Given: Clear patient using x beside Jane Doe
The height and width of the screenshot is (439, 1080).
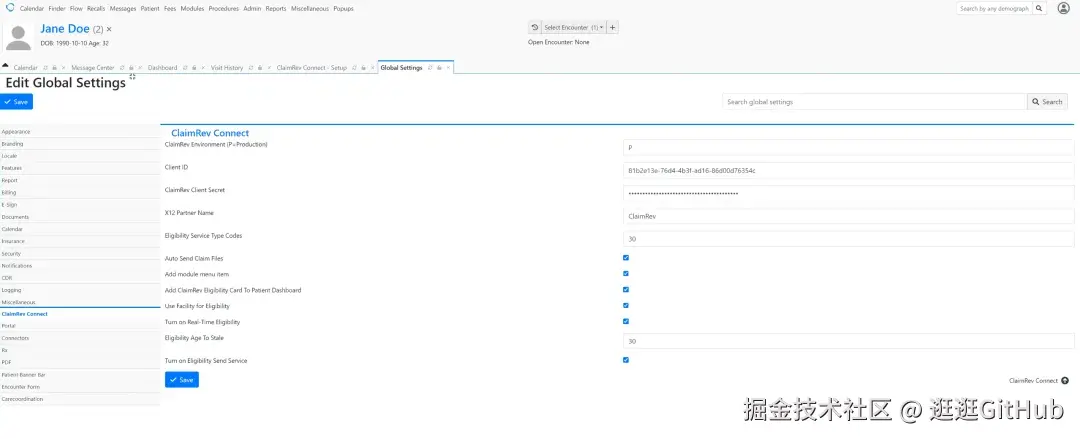Looking at the screenshot, I should [x=109, y=30].
